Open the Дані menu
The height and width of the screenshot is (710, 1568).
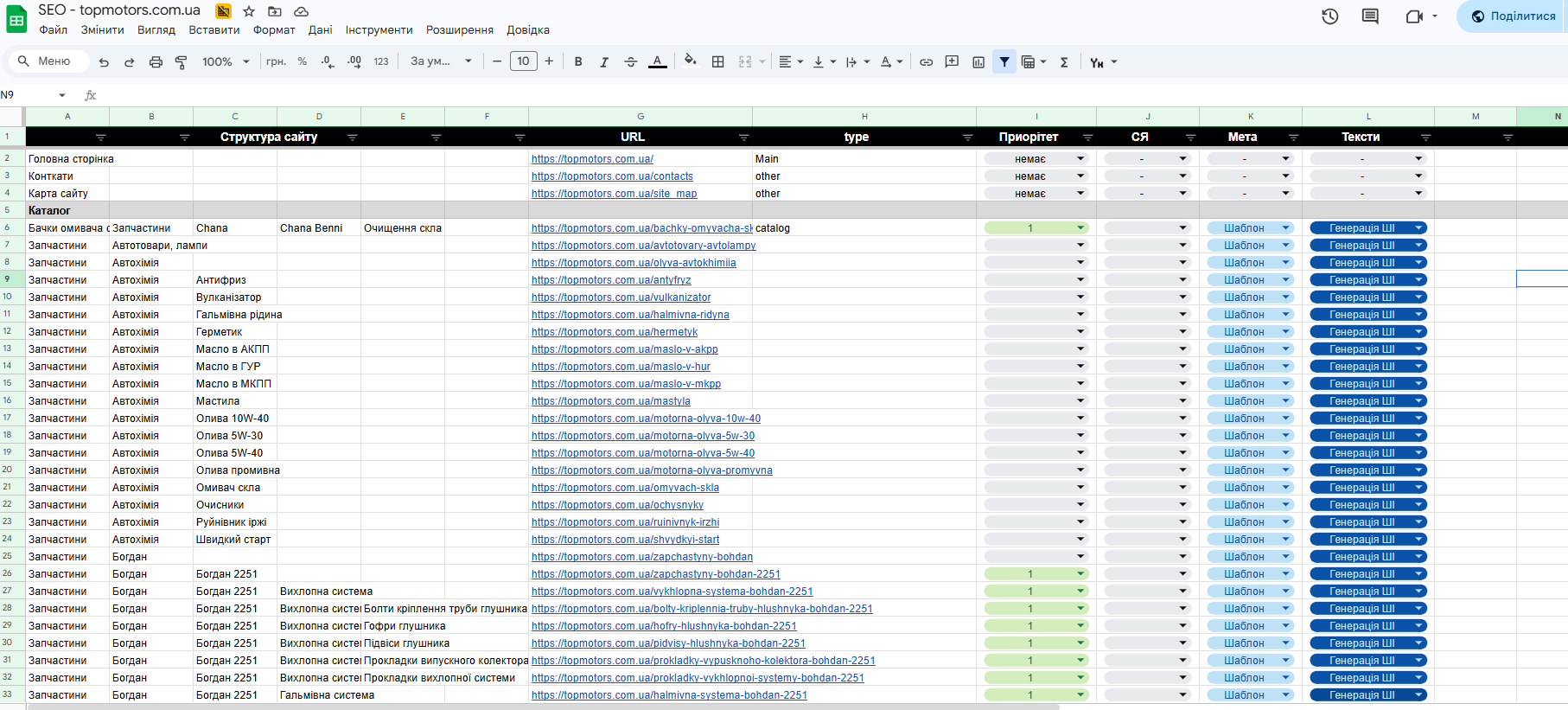coord(321,30)
